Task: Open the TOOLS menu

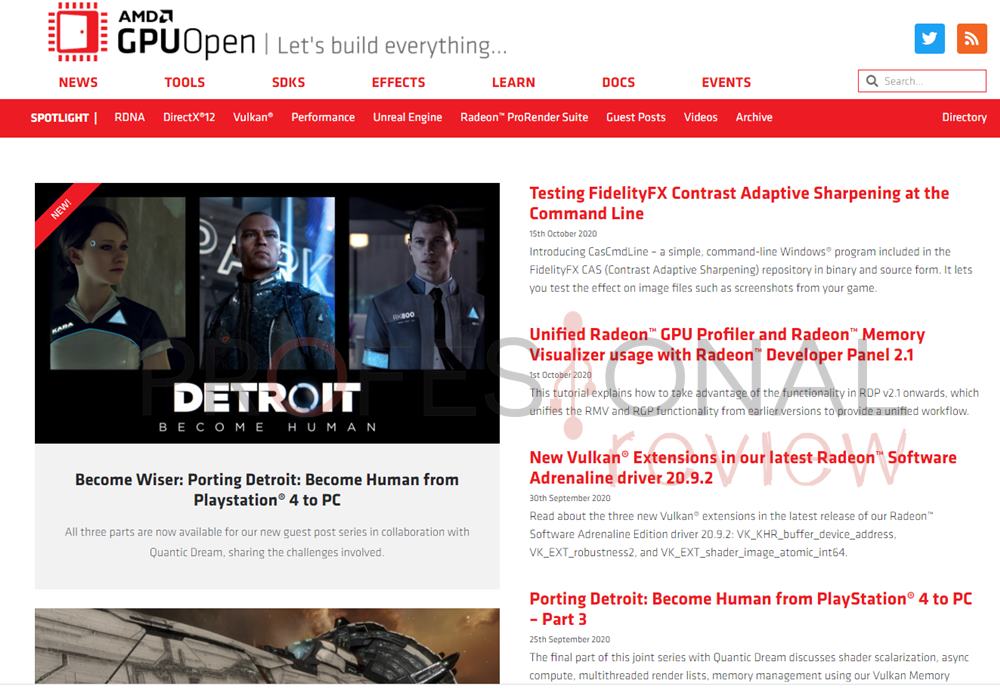Action: click(x=184, y=82)
